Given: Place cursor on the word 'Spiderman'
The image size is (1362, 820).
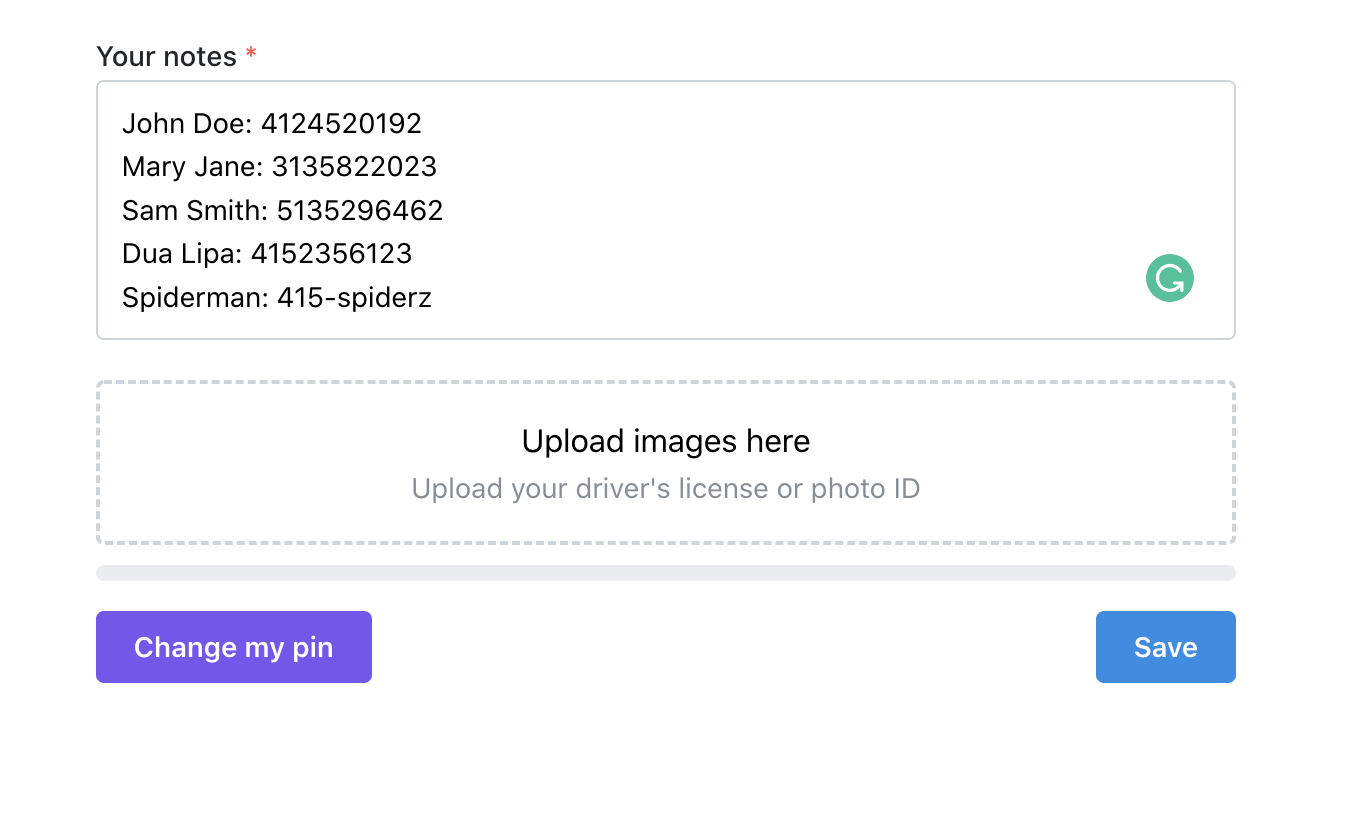Looking at the screenshot, I should point(193,298).
